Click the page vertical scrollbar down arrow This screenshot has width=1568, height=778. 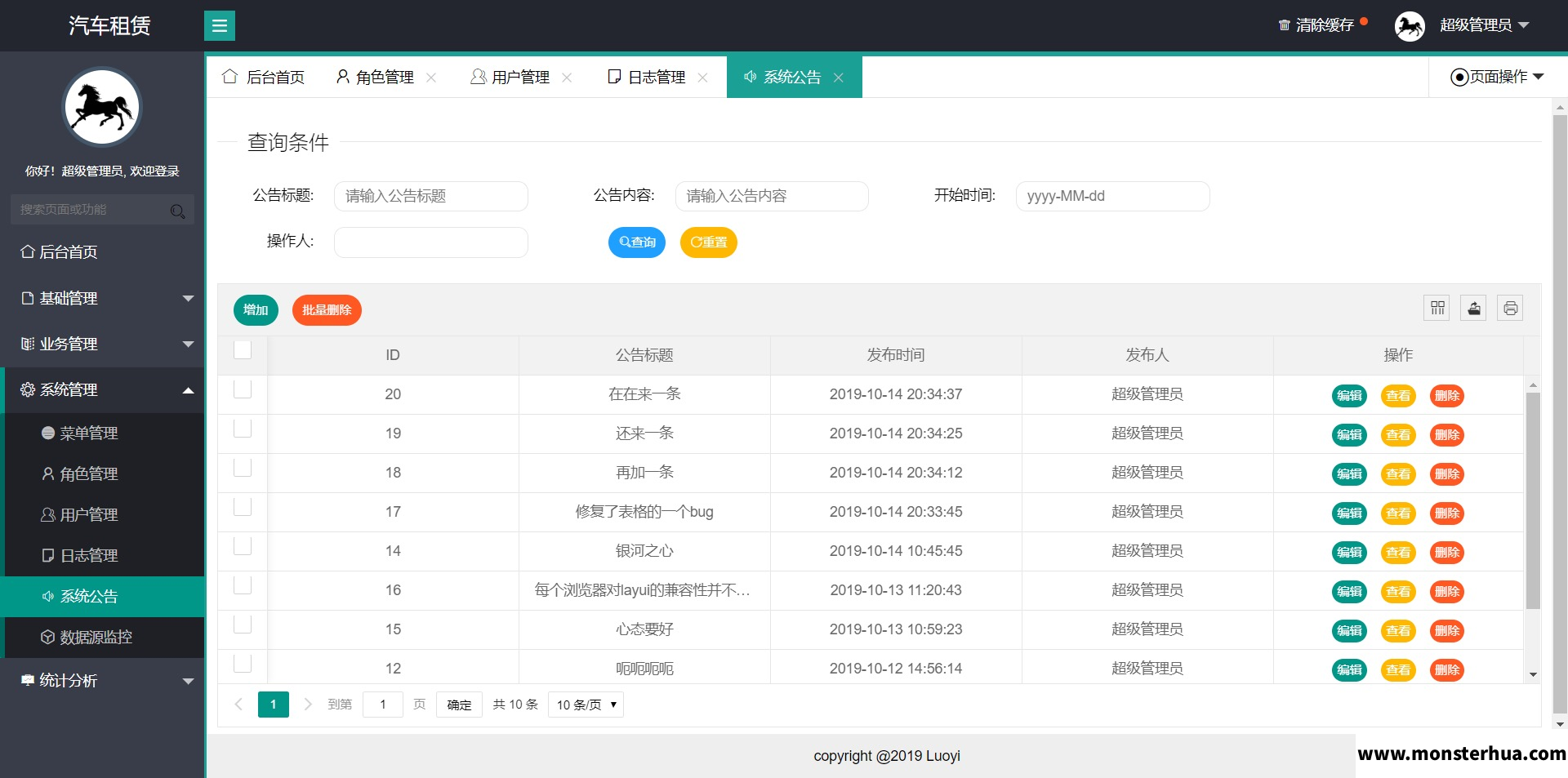tap(1560, 724)
